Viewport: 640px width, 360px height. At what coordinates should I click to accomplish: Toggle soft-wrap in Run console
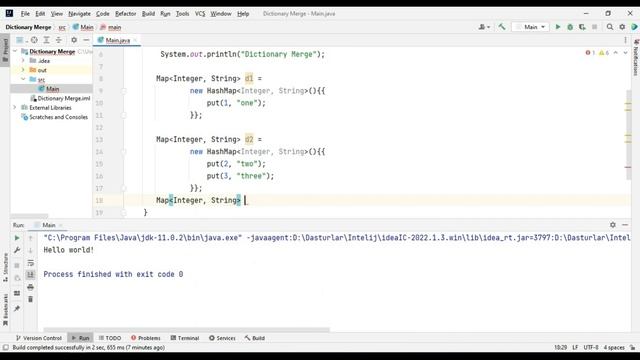31,263
